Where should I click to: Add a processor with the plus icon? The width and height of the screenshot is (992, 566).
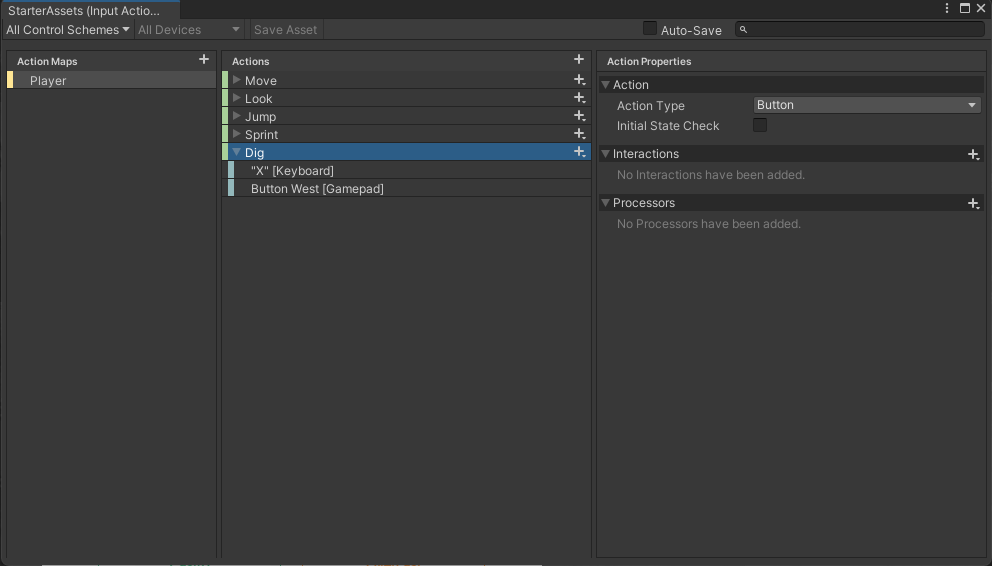click(973, 203)
